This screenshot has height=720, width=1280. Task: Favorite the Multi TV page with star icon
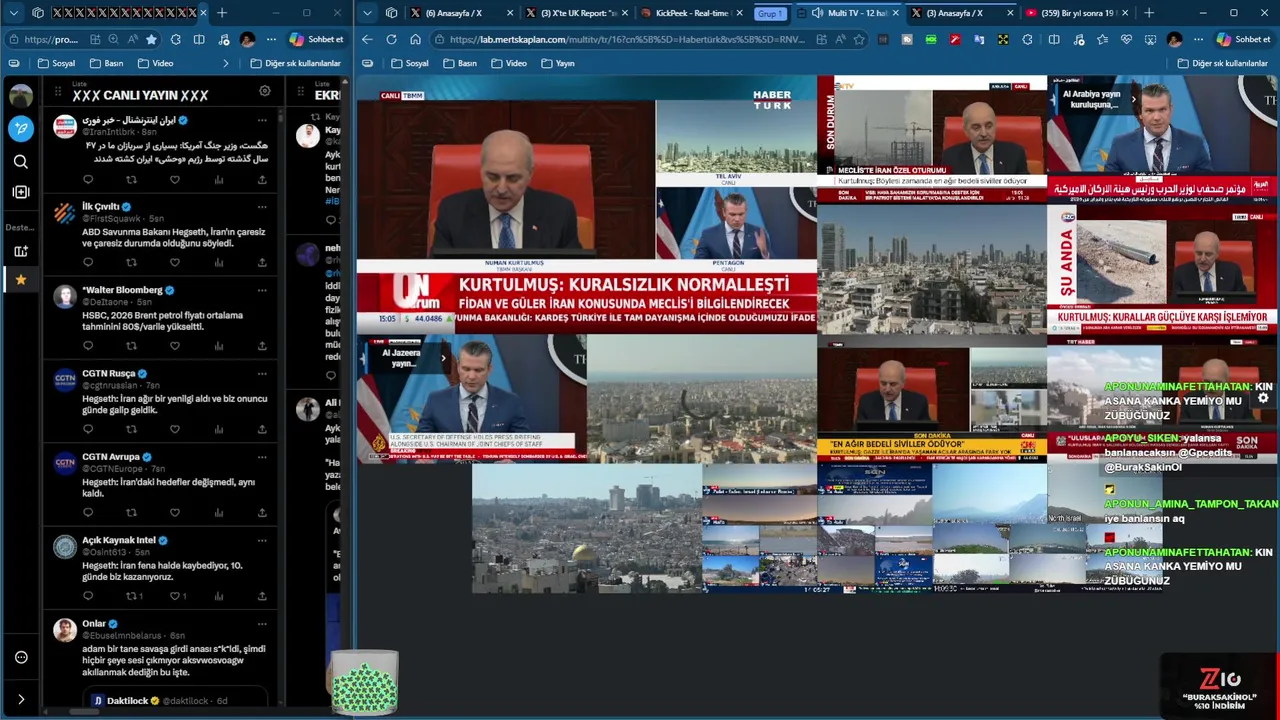click(859, 39)
